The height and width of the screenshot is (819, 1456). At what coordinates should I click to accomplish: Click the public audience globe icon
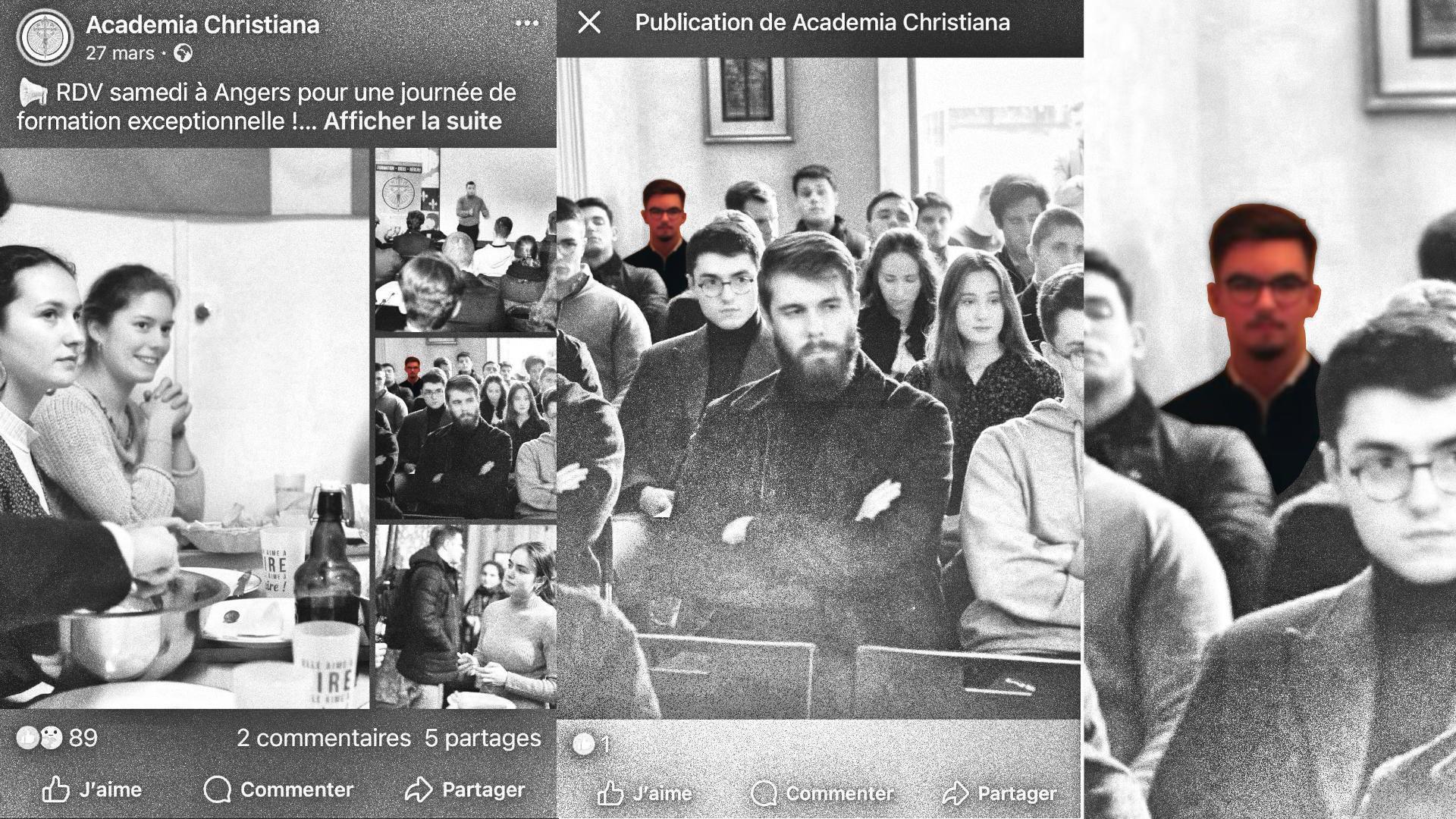click(183, 53)
